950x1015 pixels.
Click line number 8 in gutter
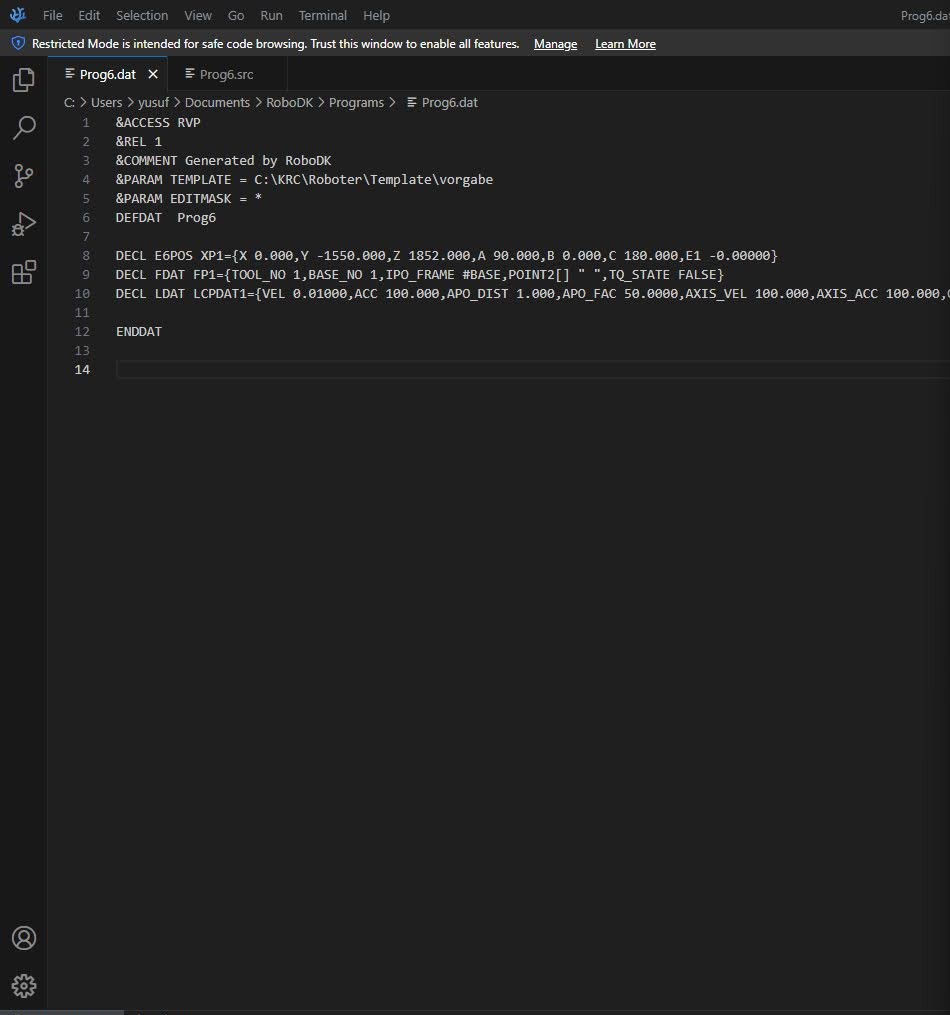tap(86, 255)
